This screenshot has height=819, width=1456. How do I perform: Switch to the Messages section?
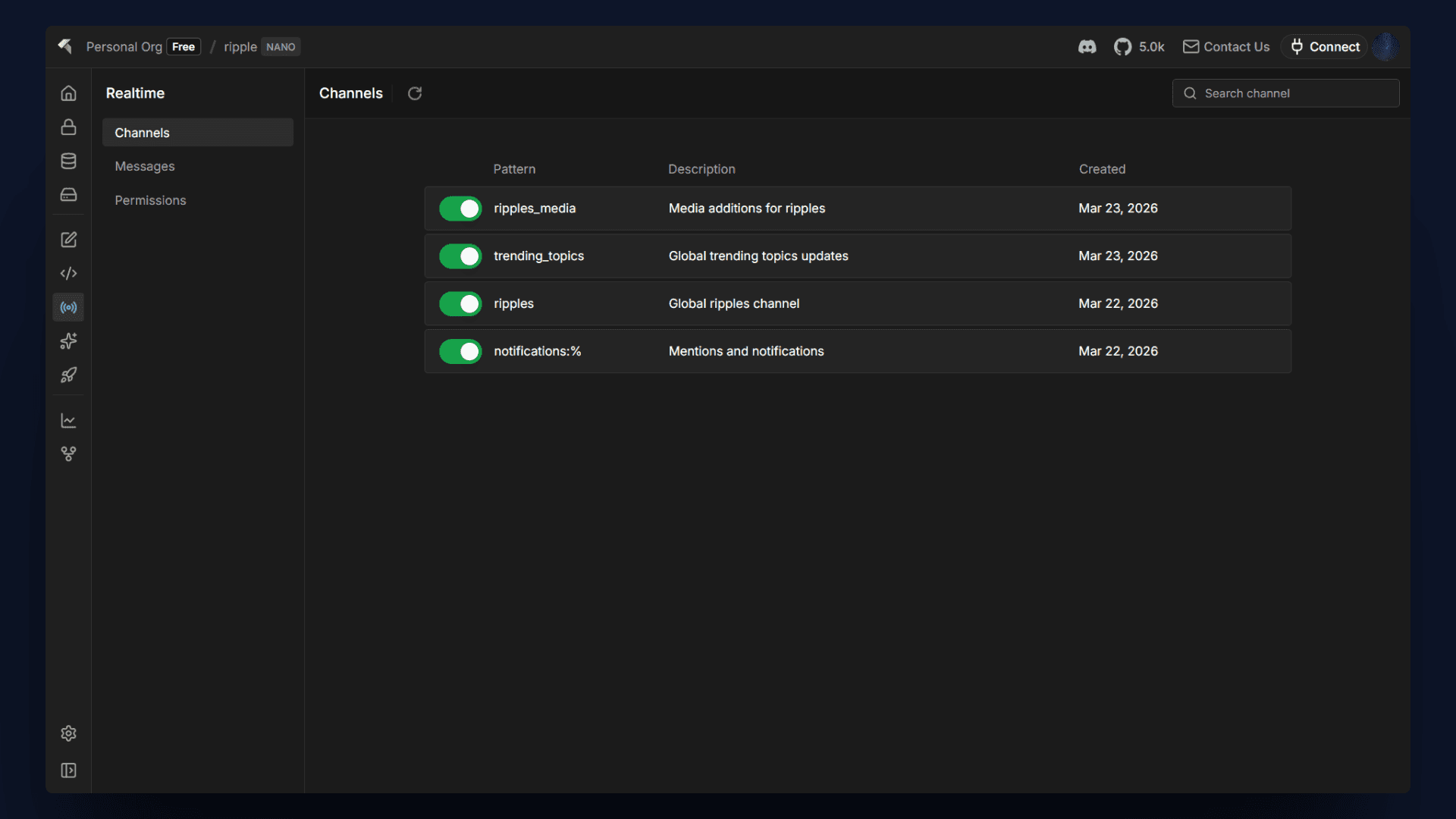click(145, 166)
